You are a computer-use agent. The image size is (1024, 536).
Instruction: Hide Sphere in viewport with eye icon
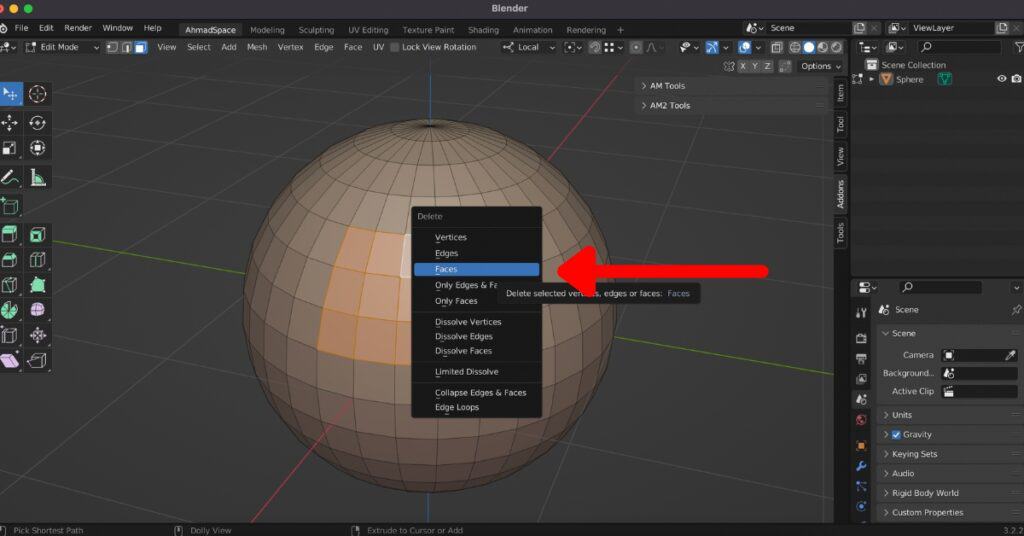click(x=1001, y=79)
